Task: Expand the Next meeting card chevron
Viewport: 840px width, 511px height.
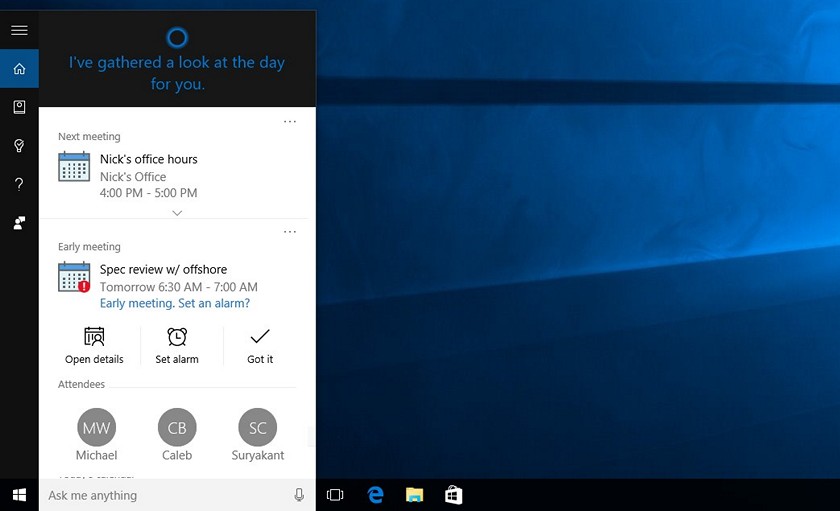Action: pos(177,213)
